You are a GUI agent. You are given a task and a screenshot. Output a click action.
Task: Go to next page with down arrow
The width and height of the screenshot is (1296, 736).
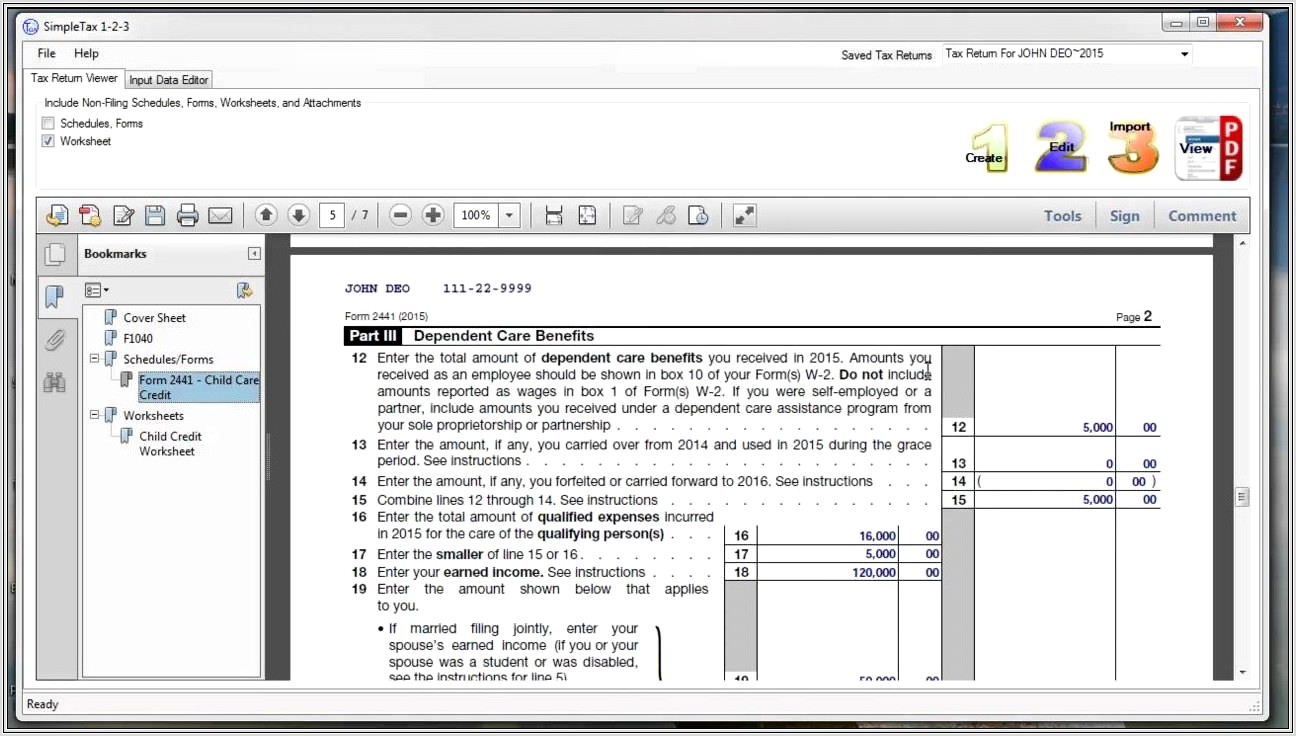[x=298, y=215]
